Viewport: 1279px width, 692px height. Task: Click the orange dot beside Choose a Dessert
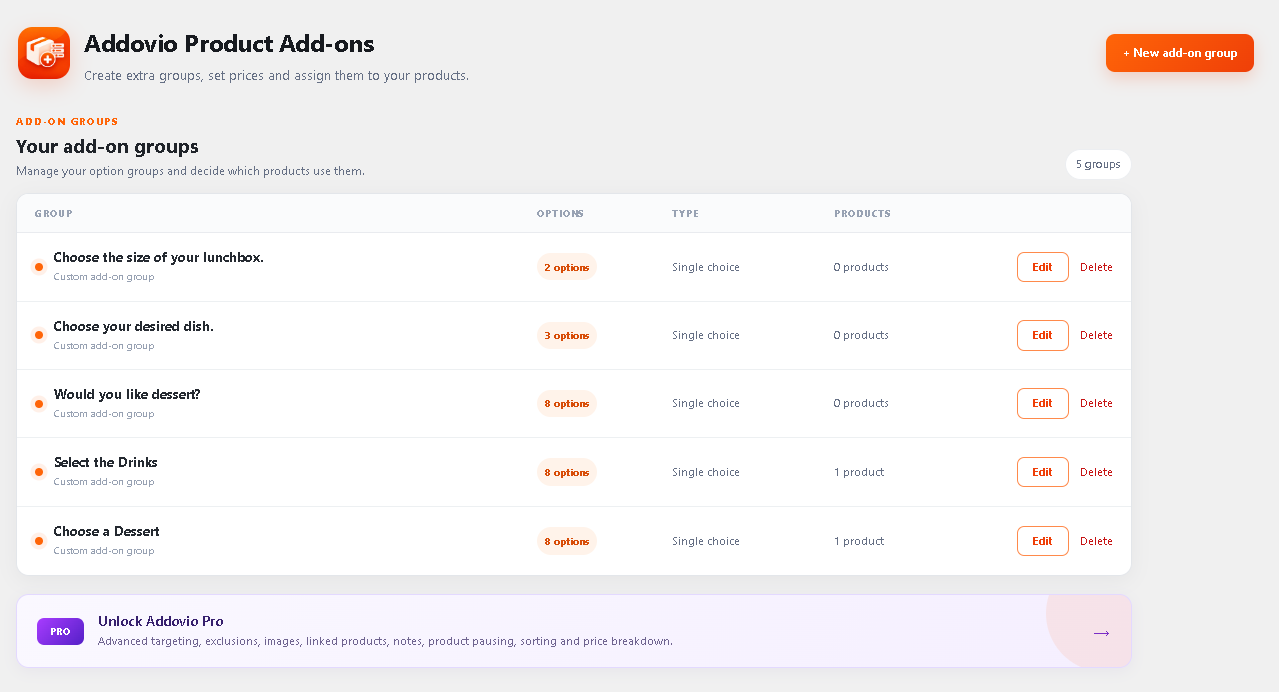(39, 541)
